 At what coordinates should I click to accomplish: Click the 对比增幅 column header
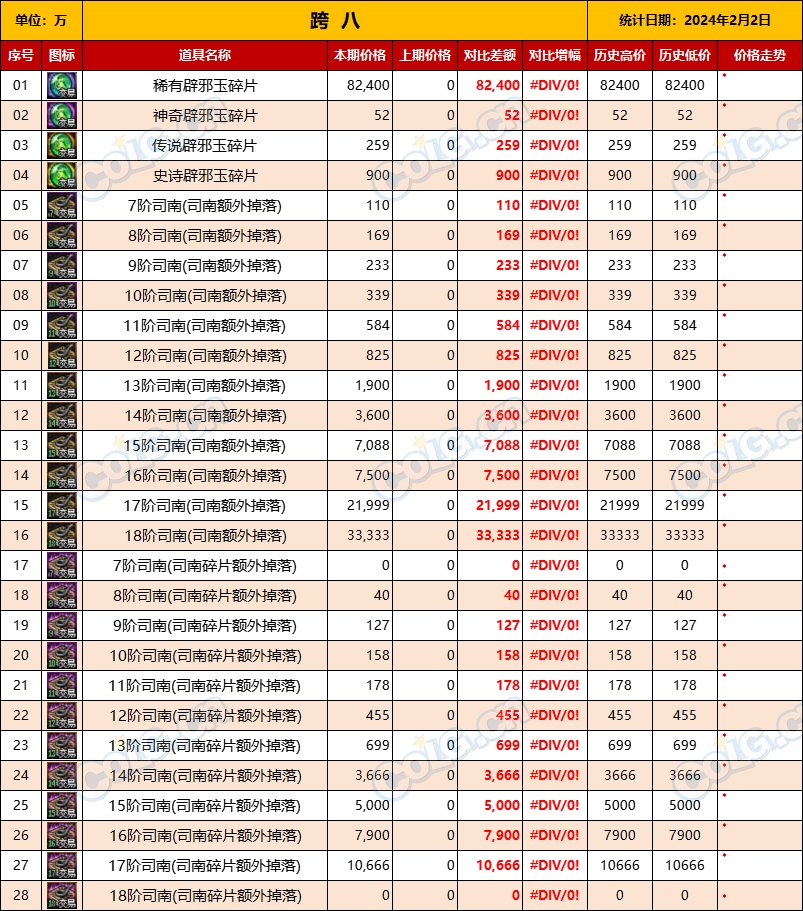[x=555, y=55]
